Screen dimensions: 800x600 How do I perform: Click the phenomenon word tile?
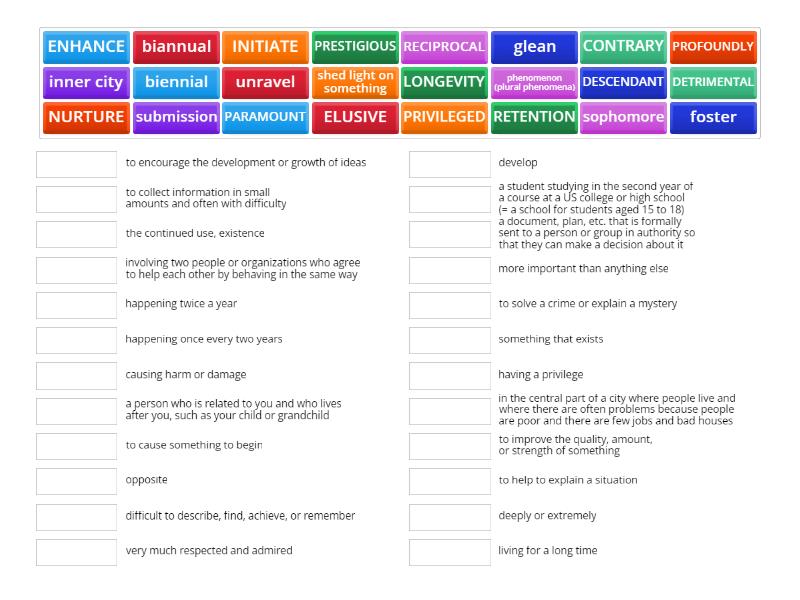(534, 82)
